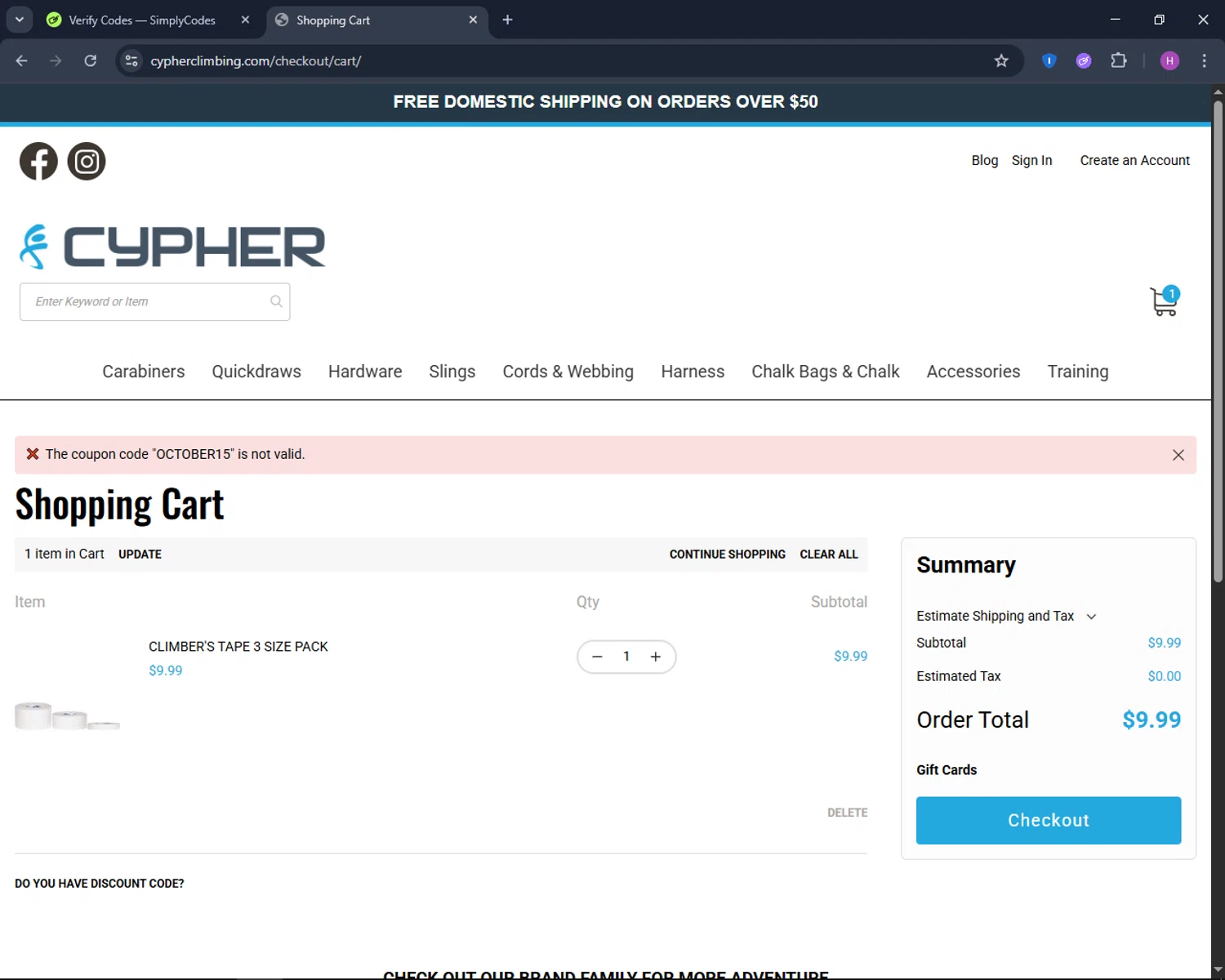Screen dimensions: 1225x980
Task: Open the Slings category
Action: (x=452, y=372)
